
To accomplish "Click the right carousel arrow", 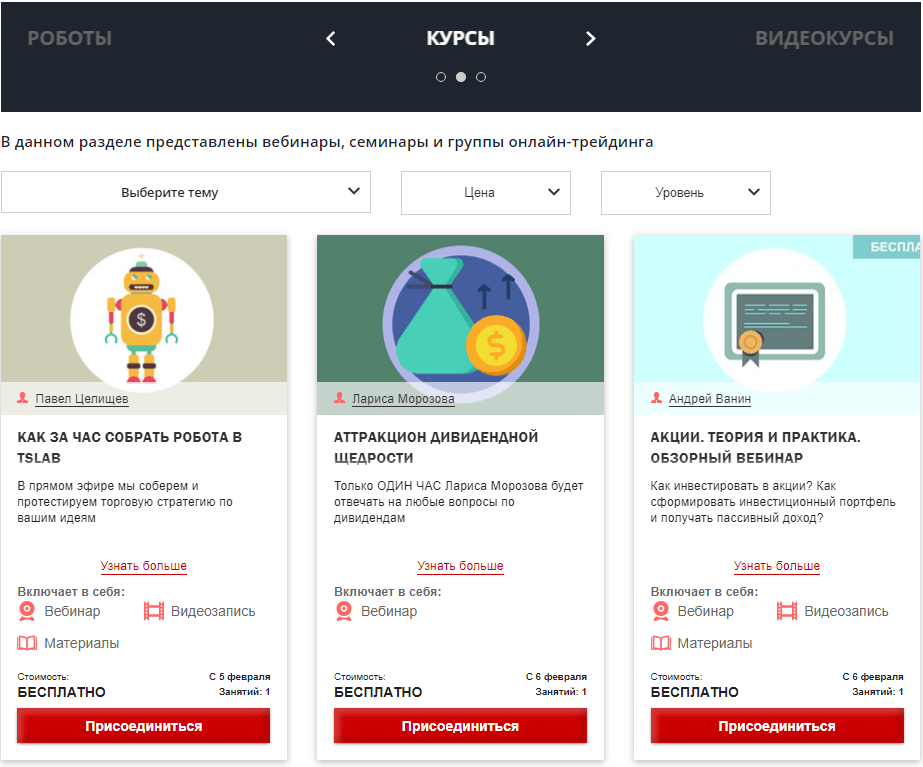I will 590,38.
